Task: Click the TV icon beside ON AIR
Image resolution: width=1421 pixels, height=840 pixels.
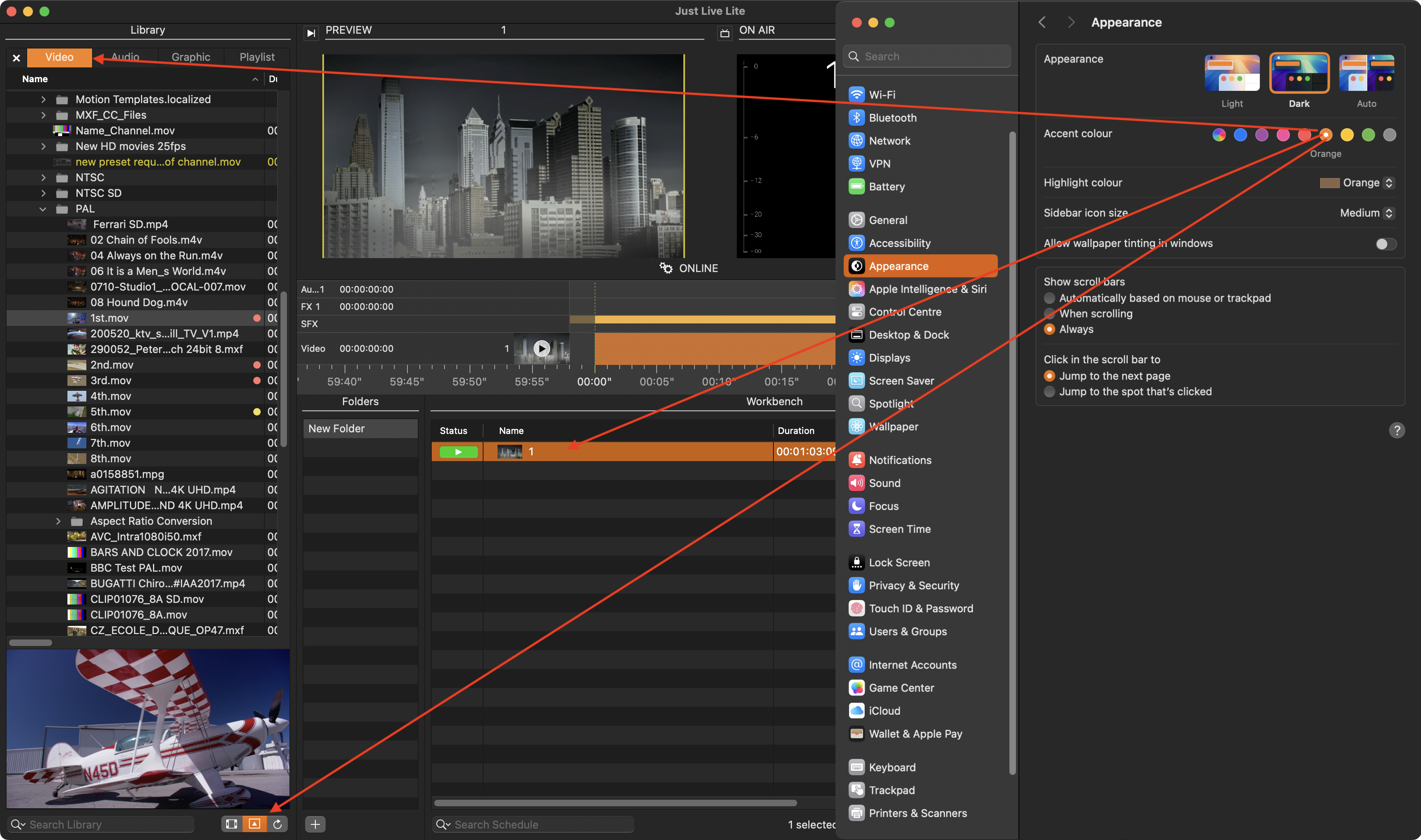Action: pos(724,33)
